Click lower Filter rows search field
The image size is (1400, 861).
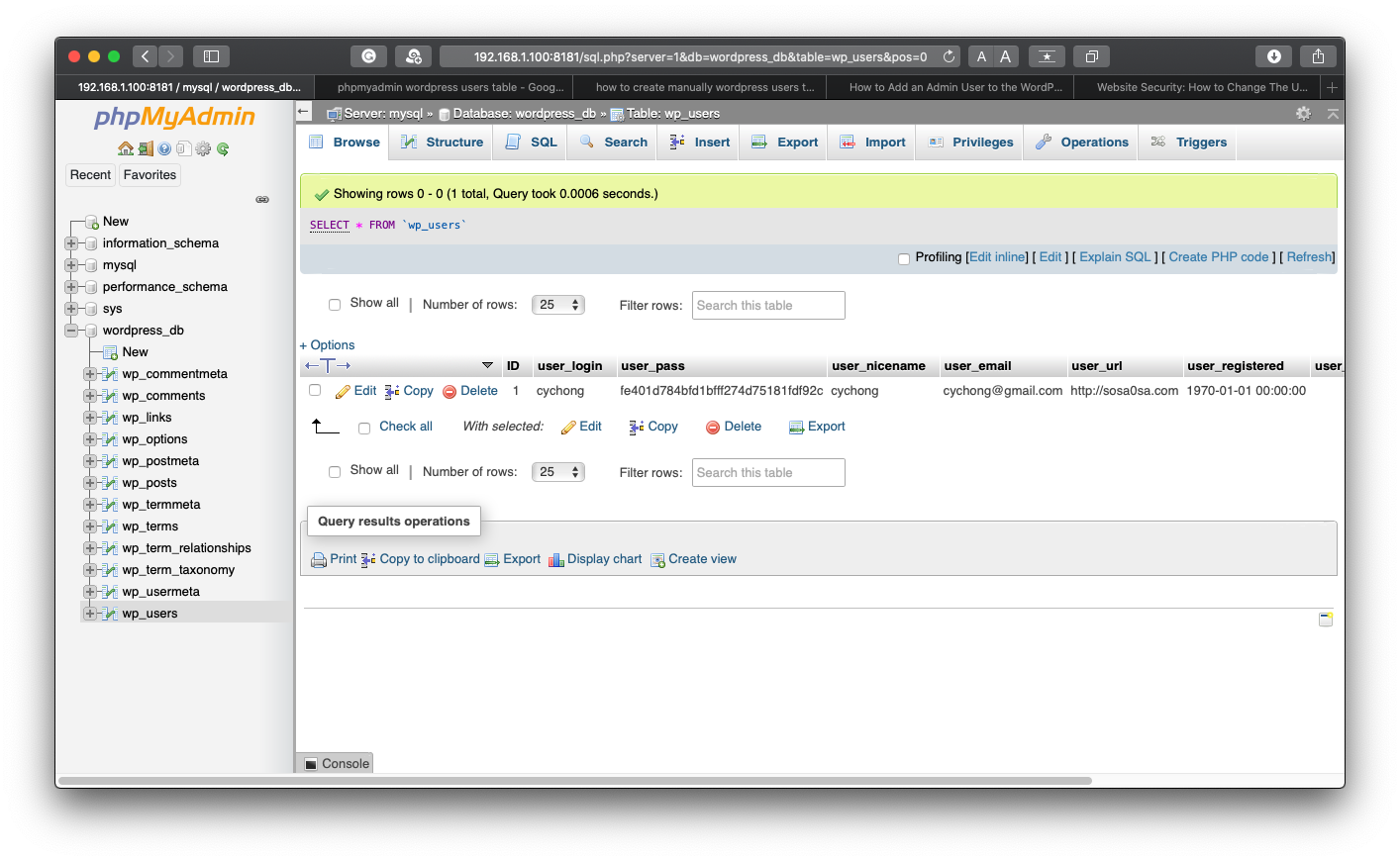tap(768, 472)
